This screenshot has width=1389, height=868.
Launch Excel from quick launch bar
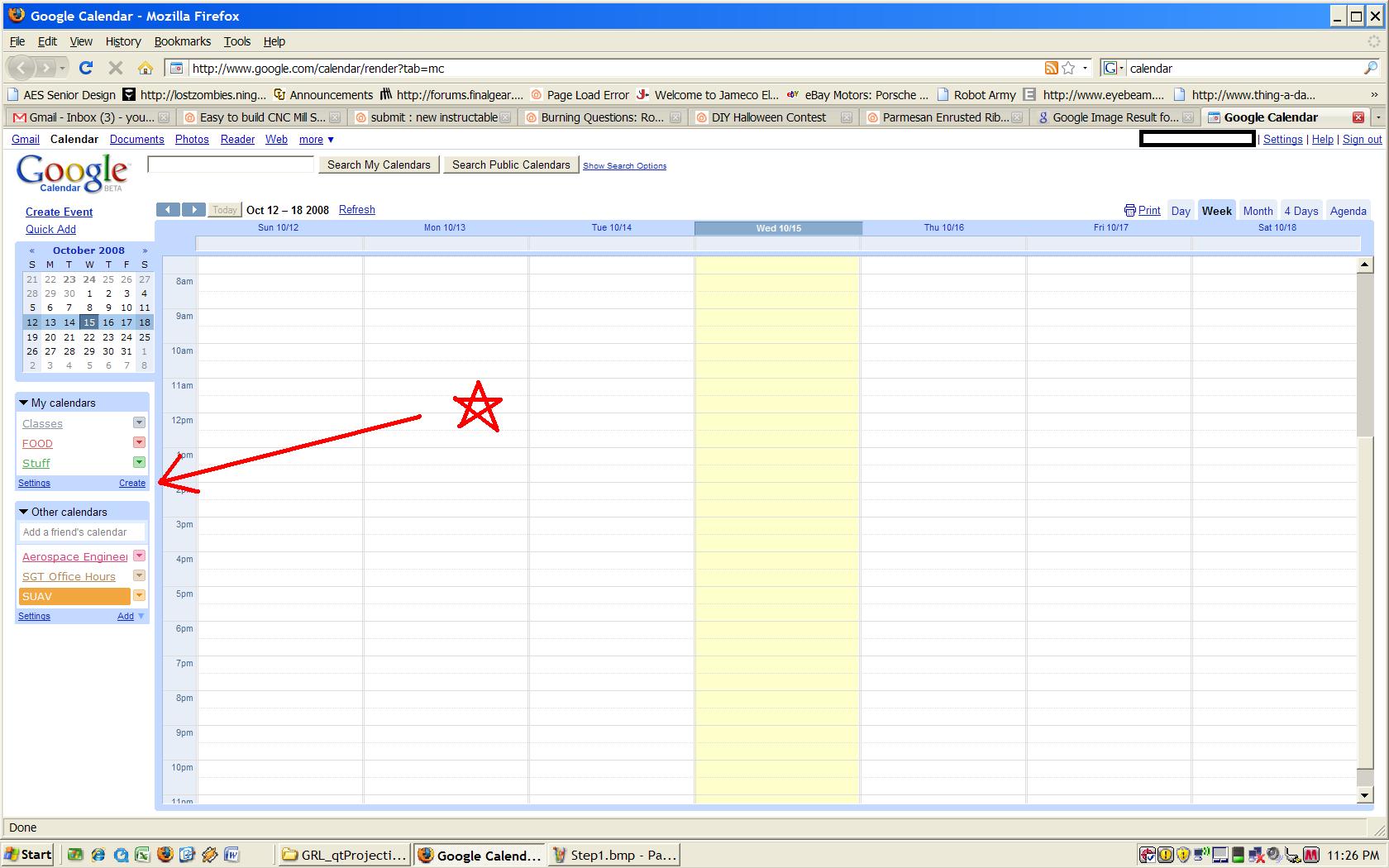tap(142, 855)
